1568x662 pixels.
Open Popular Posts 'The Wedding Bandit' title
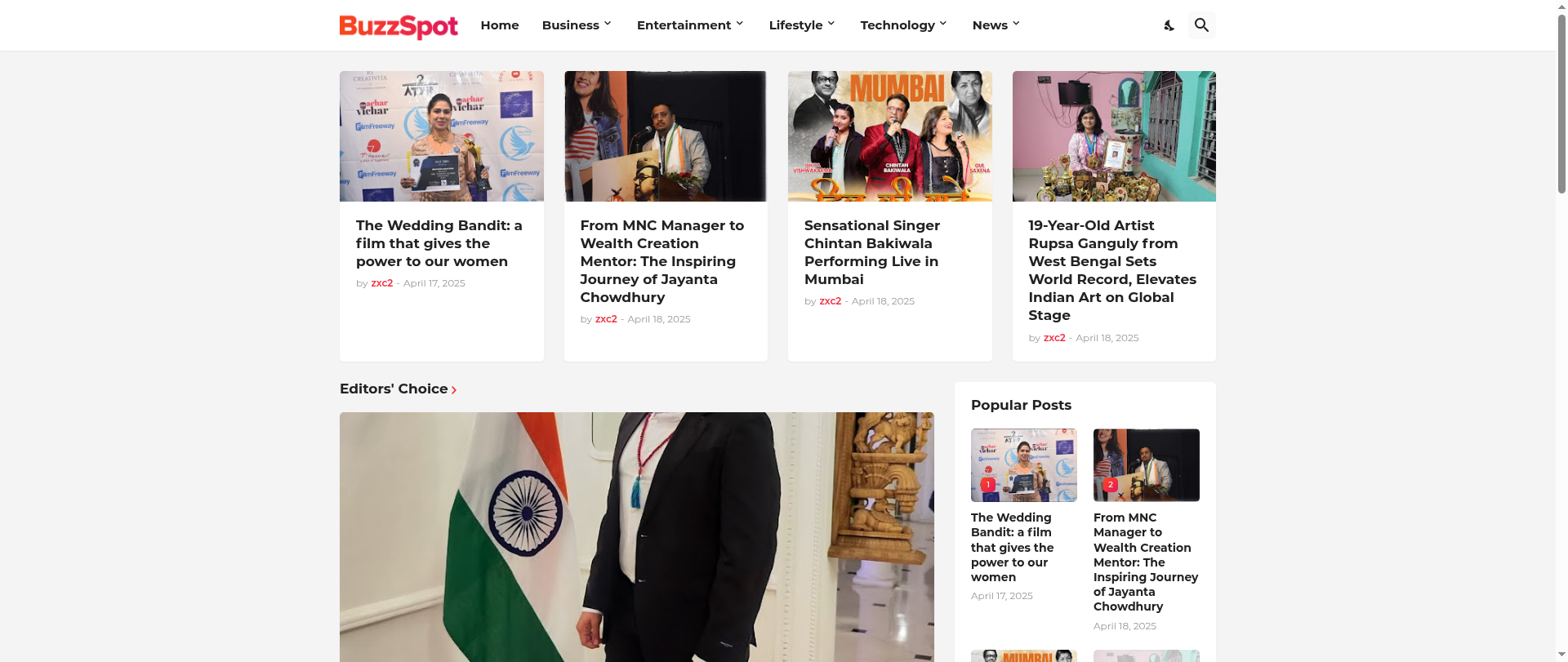click(x=1013, y=547)
